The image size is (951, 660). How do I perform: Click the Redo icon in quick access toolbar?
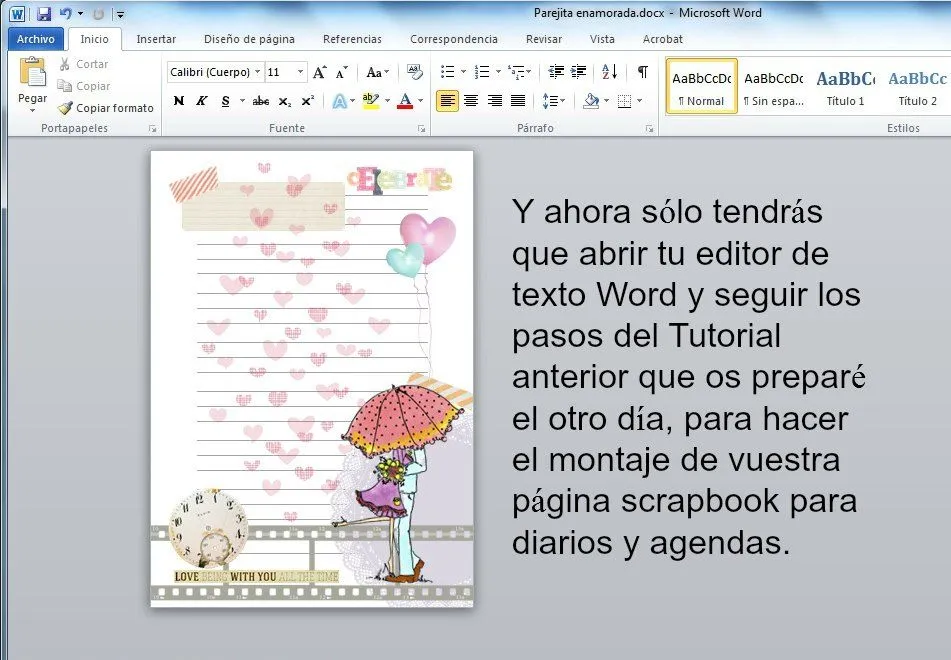(98, 13)
